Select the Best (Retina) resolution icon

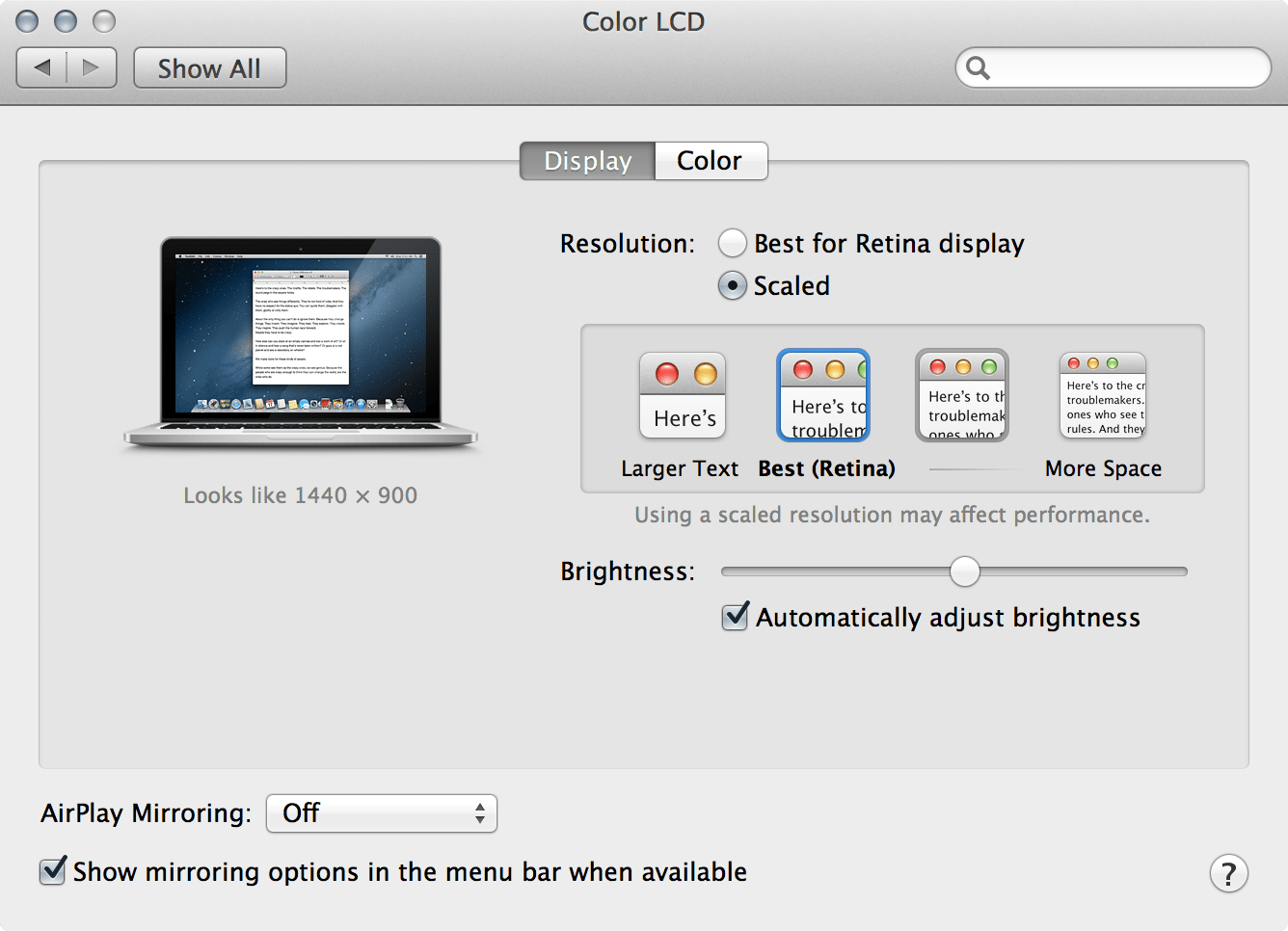(x=822, y=395)
